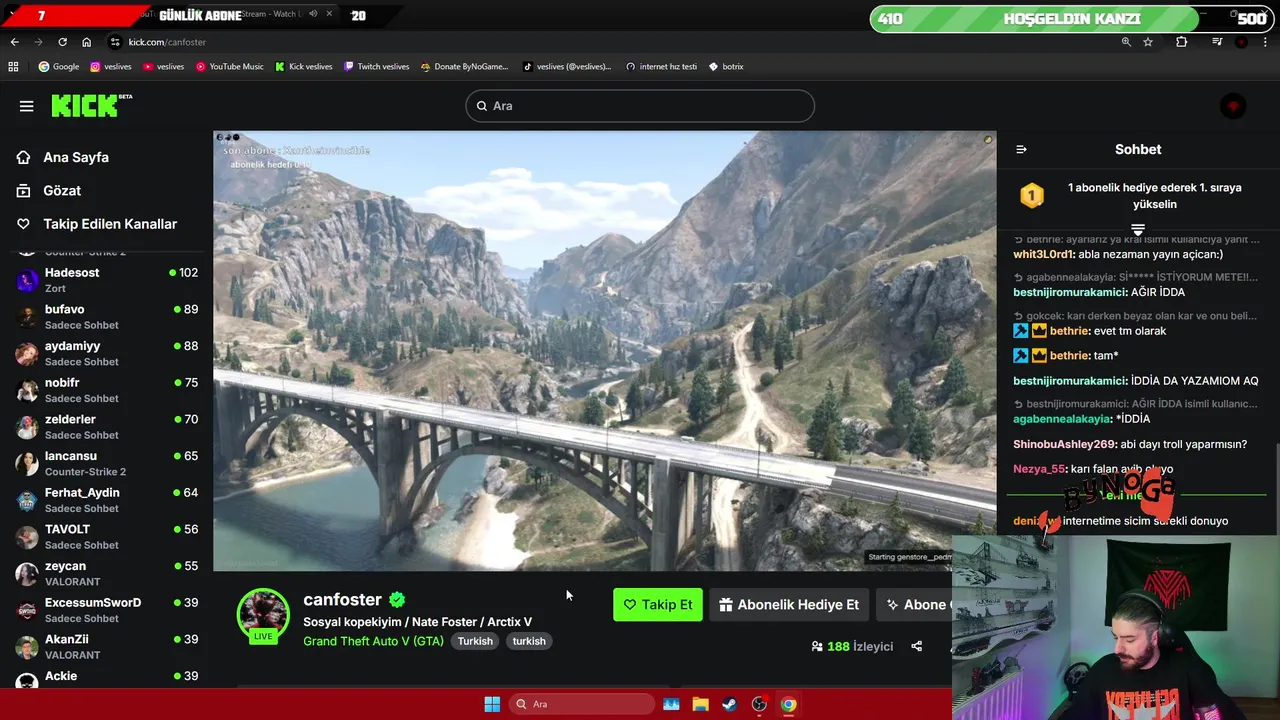Open bufavo channel in sidebar
Viewport: 1280px width, 720px height.
(106, 317)
